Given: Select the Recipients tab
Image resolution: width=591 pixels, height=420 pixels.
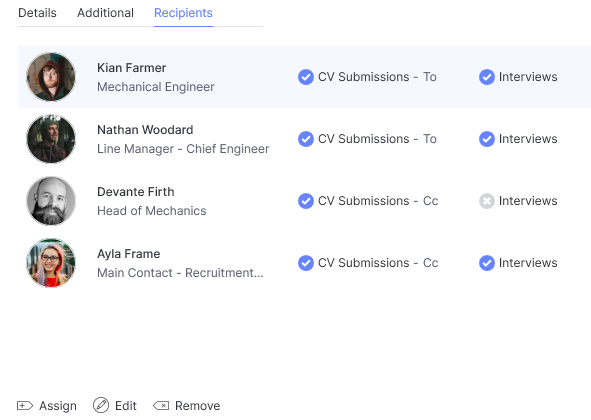Looking at the screenshot, I should pos(183,13).
